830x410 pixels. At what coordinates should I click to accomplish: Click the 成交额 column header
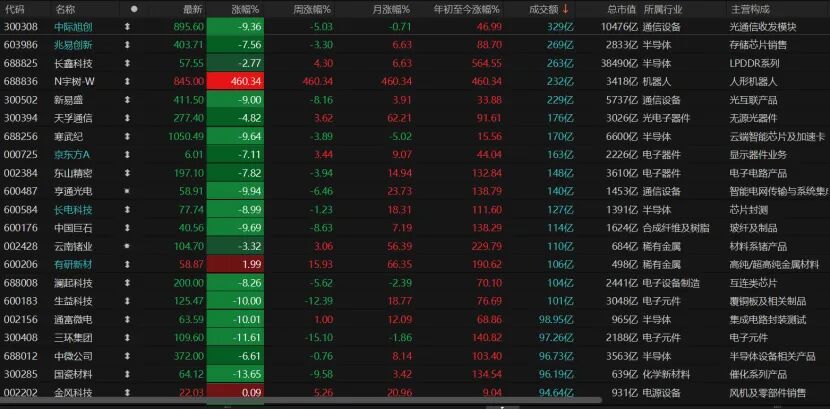pos(544,9)
